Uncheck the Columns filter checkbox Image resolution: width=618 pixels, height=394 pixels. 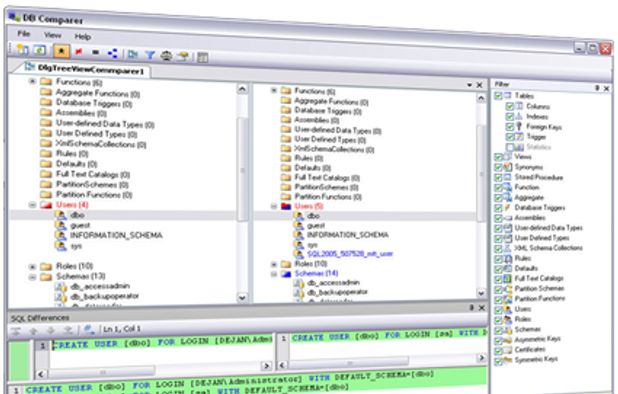pyautogui.click(x=510, y=106)
